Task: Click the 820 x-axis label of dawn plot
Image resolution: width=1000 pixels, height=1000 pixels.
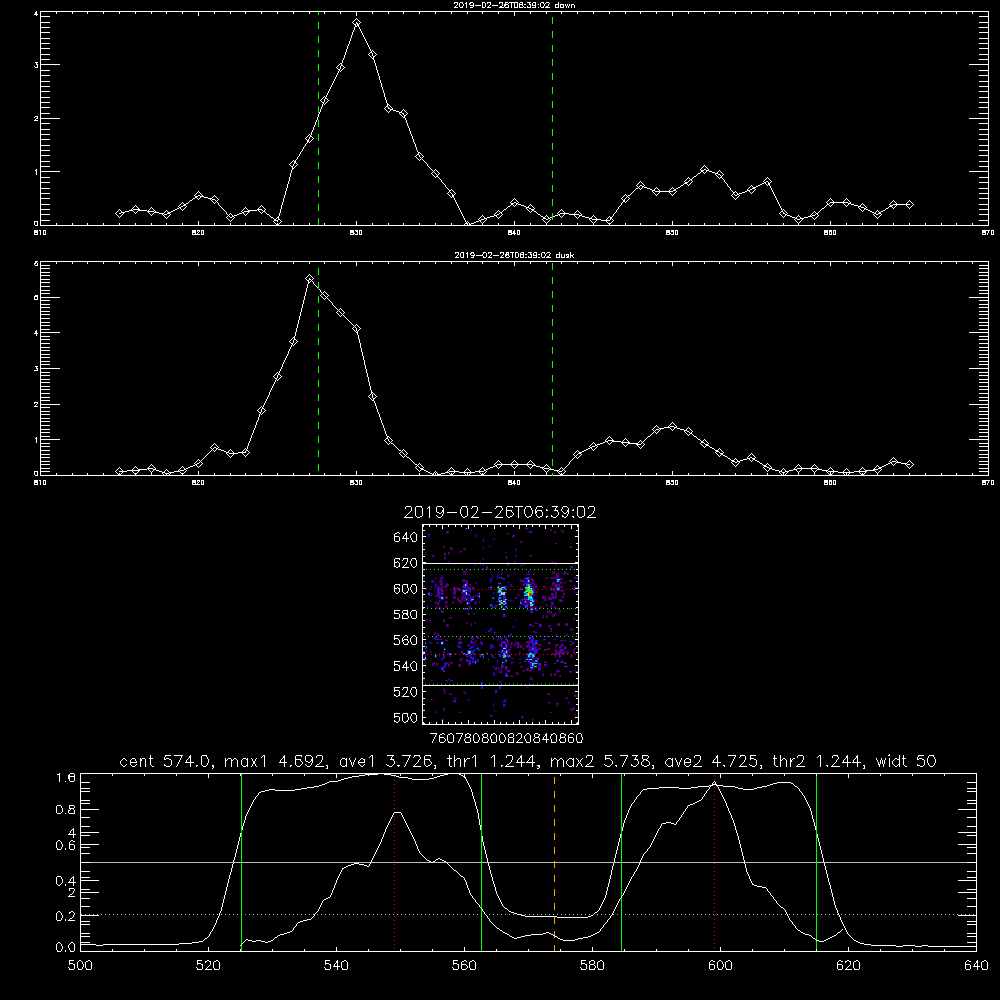Action: pyautogui.click(x=198, y=233)
